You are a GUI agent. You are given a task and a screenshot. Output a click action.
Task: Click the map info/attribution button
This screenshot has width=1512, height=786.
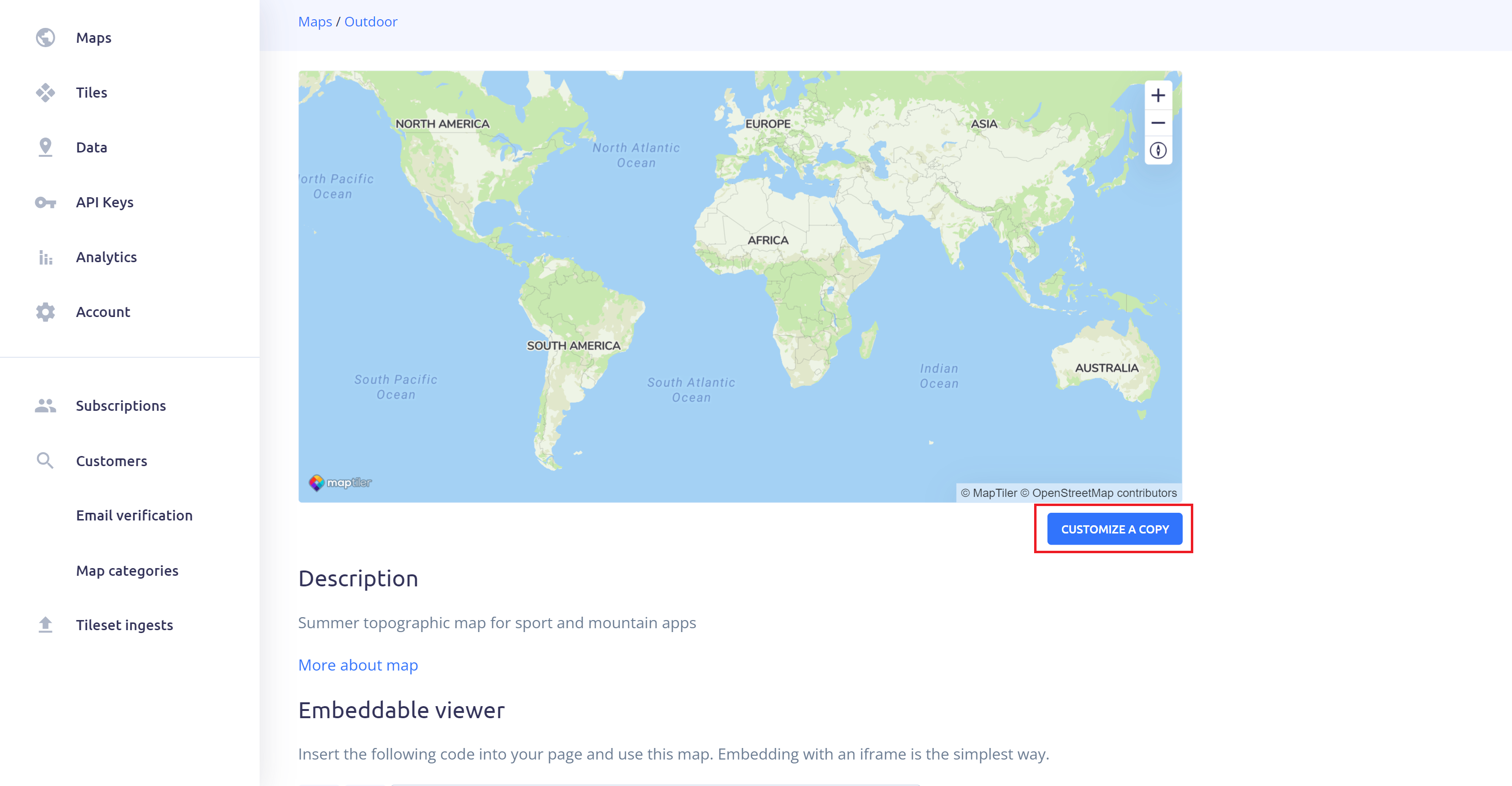[1158, 151]
